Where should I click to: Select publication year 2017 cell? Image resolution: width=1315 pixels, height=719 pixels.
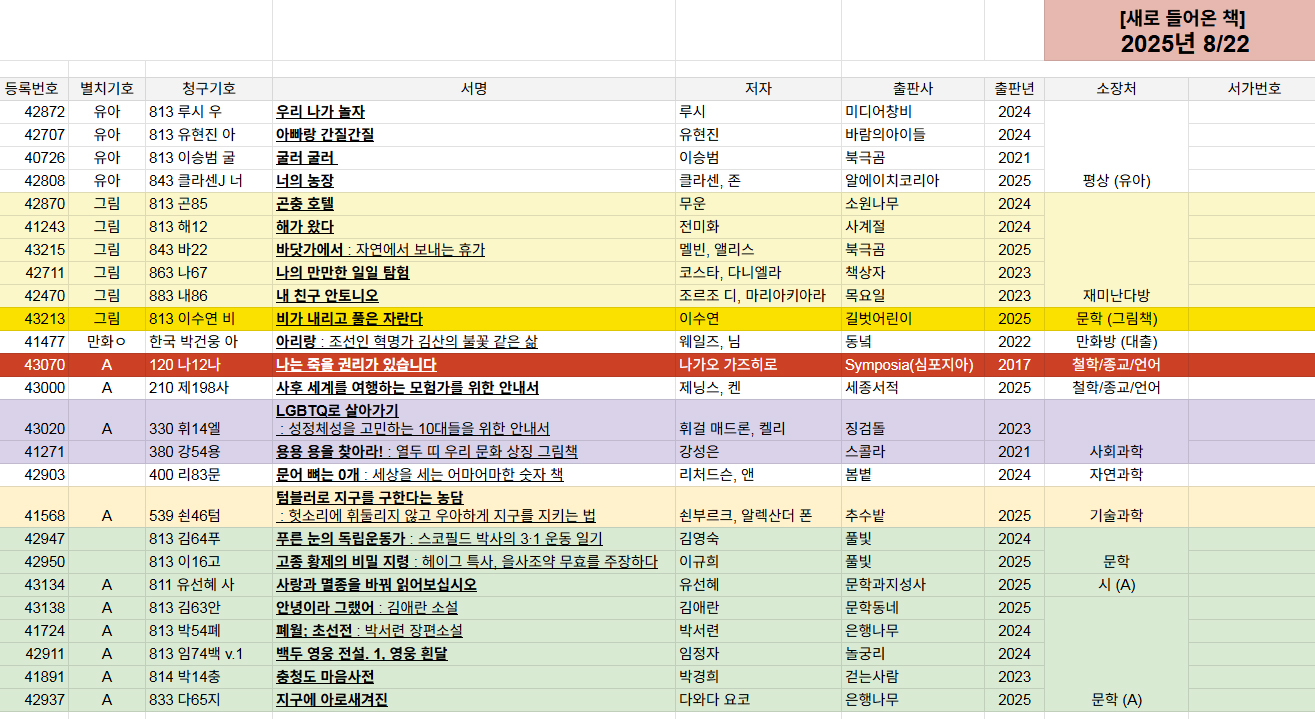1014,365
